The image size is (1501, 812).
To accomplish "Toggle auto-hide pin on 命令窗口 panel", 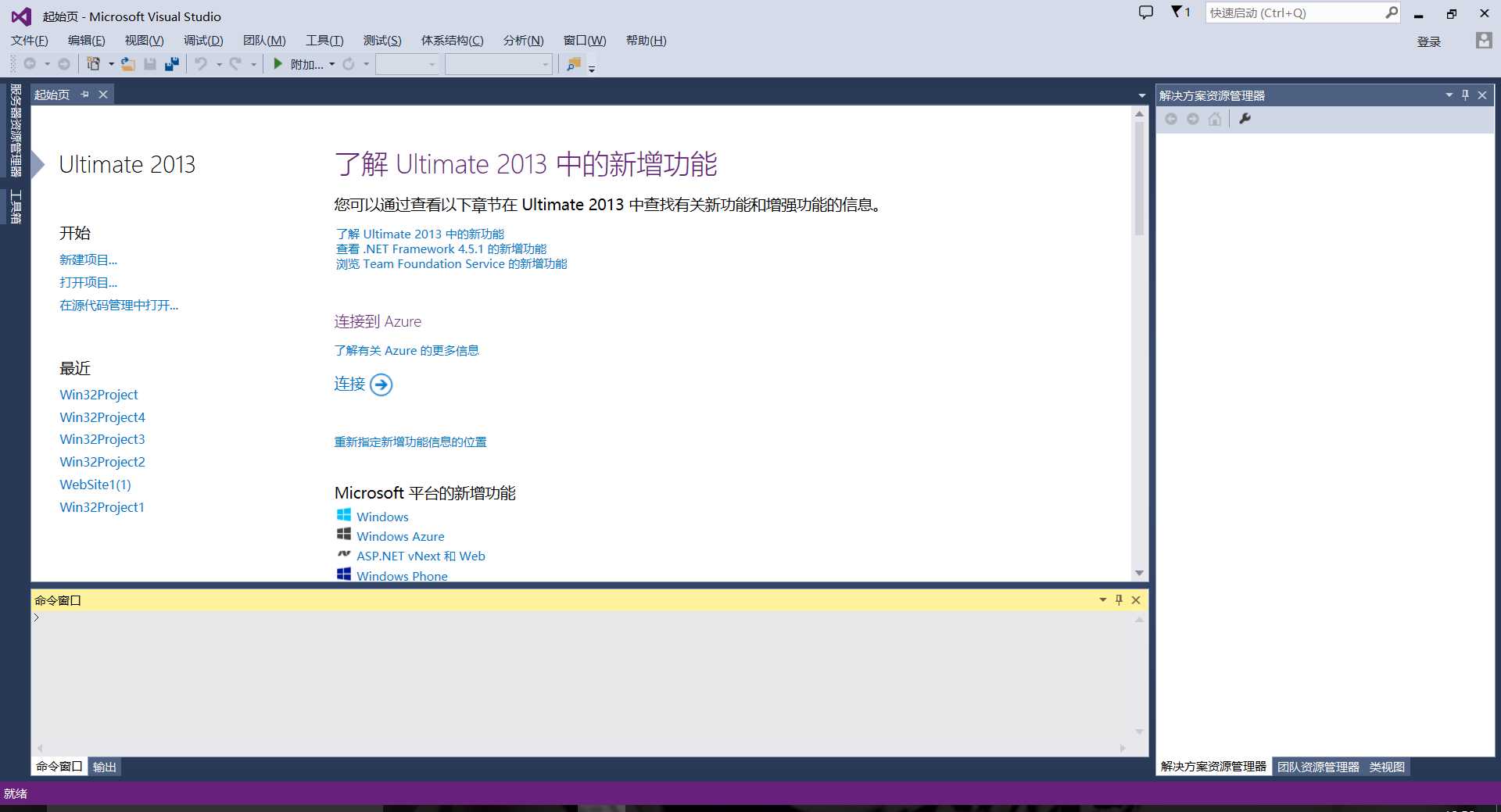I will point(1119,600).
